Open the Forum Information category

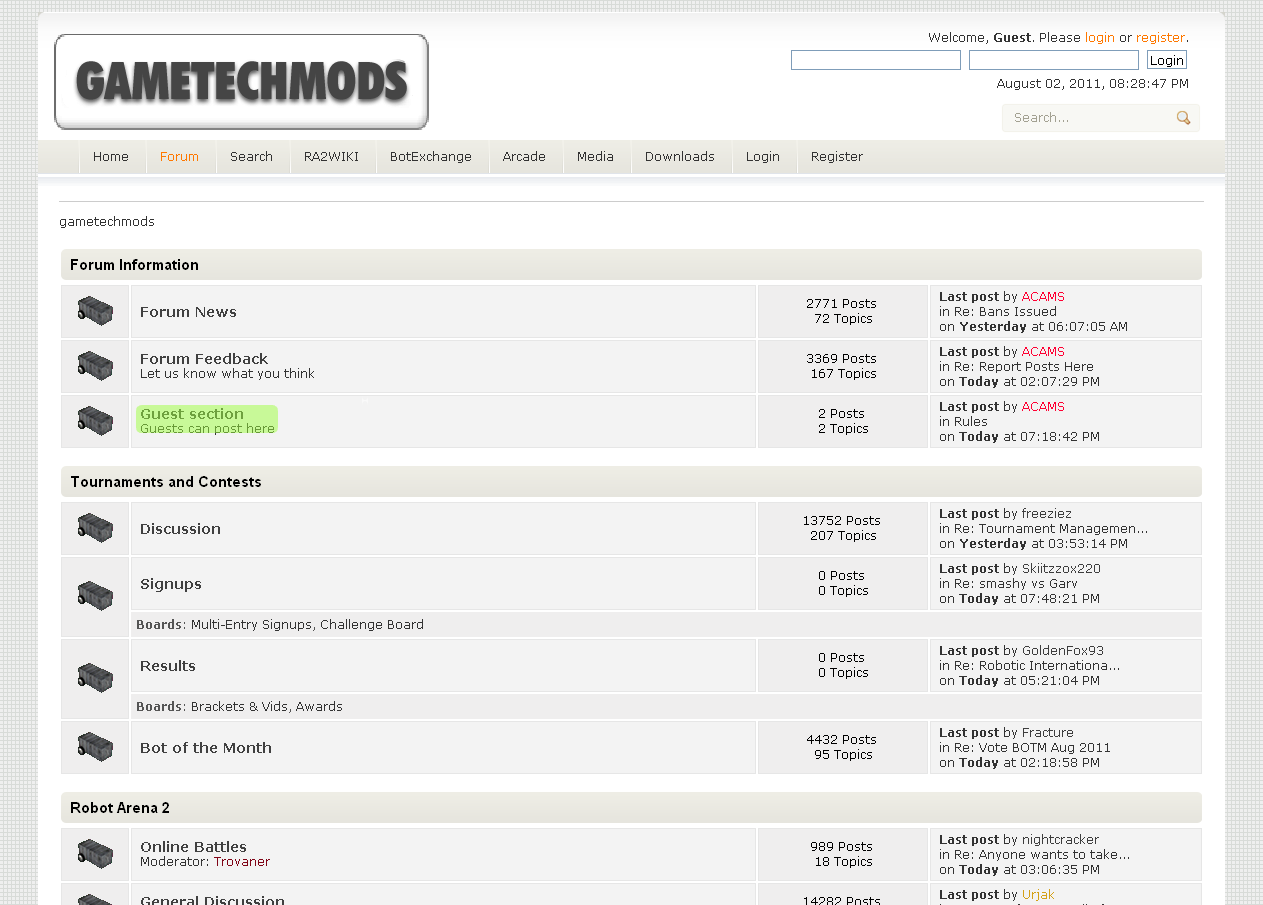click(135, 265)
